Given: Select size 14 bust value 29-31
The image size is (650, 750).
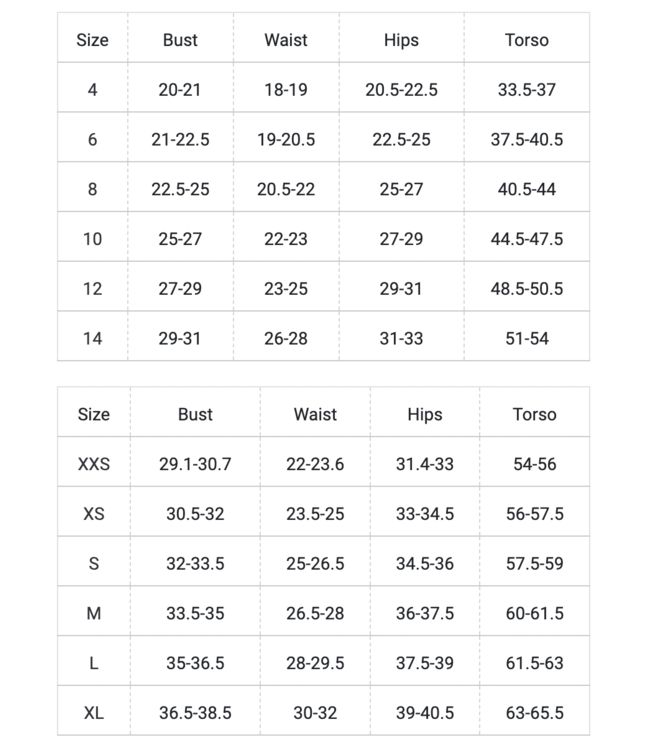Looking at the screenshot, I should pos(180,339).
